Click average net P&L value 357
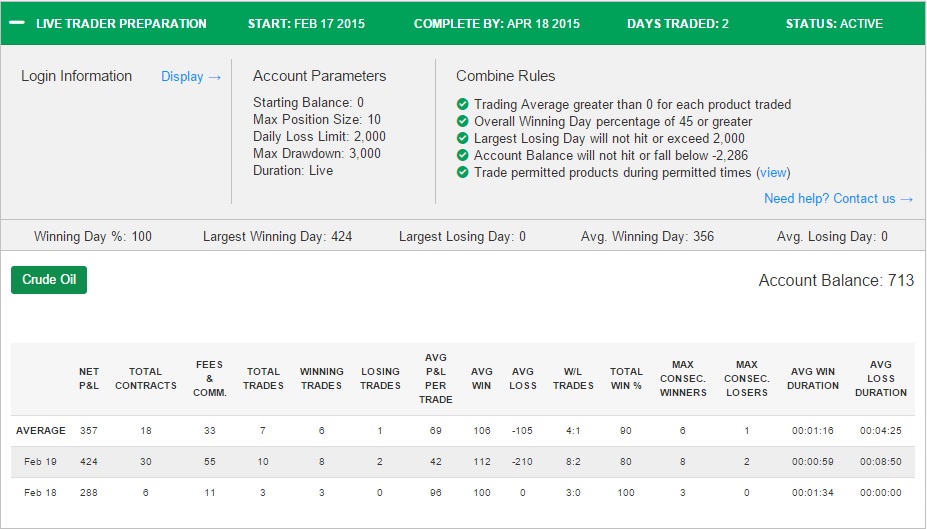 [89, 431]
